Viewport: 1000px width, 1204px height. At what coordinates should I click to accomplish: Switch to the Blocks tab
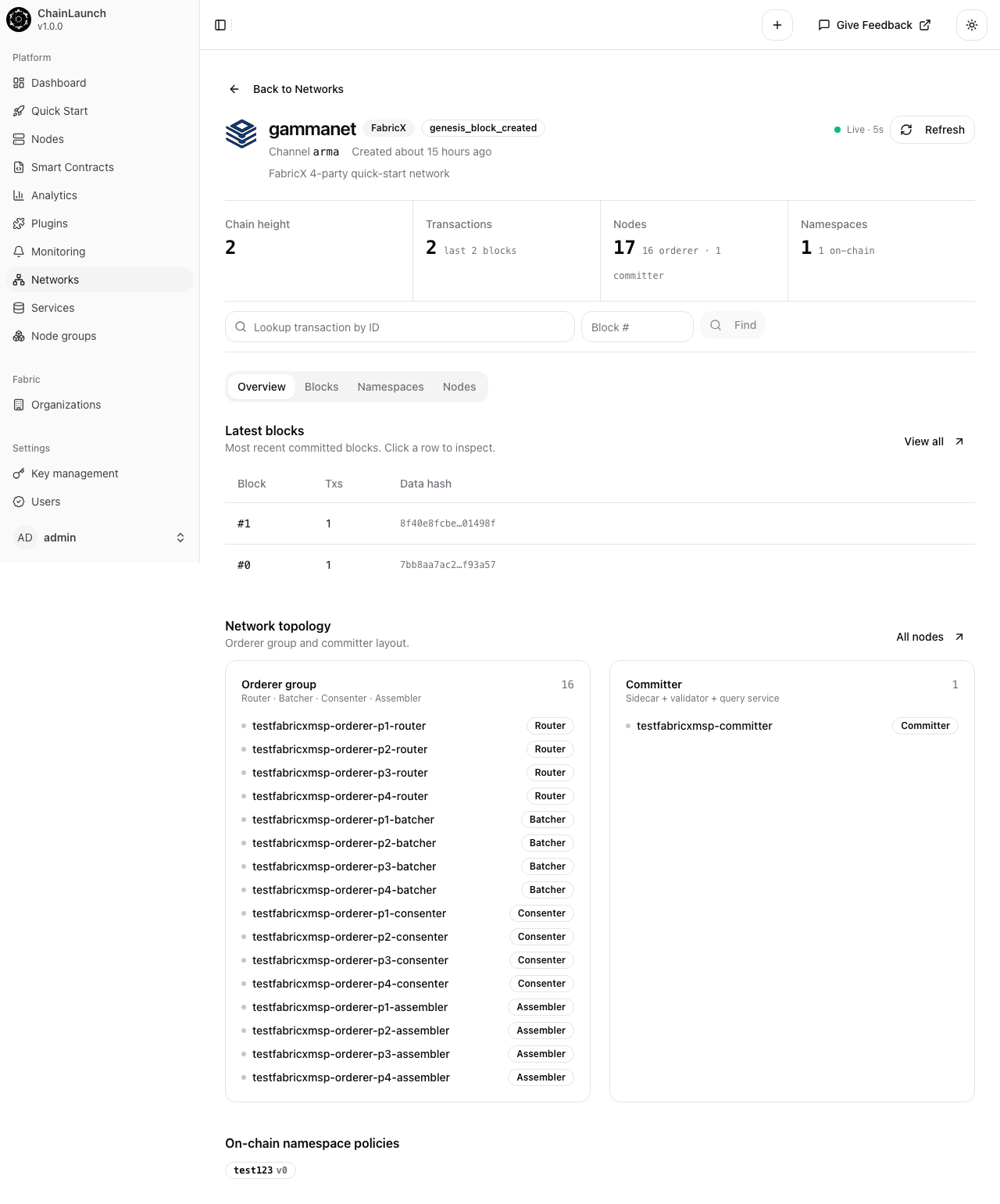[321, 387]
